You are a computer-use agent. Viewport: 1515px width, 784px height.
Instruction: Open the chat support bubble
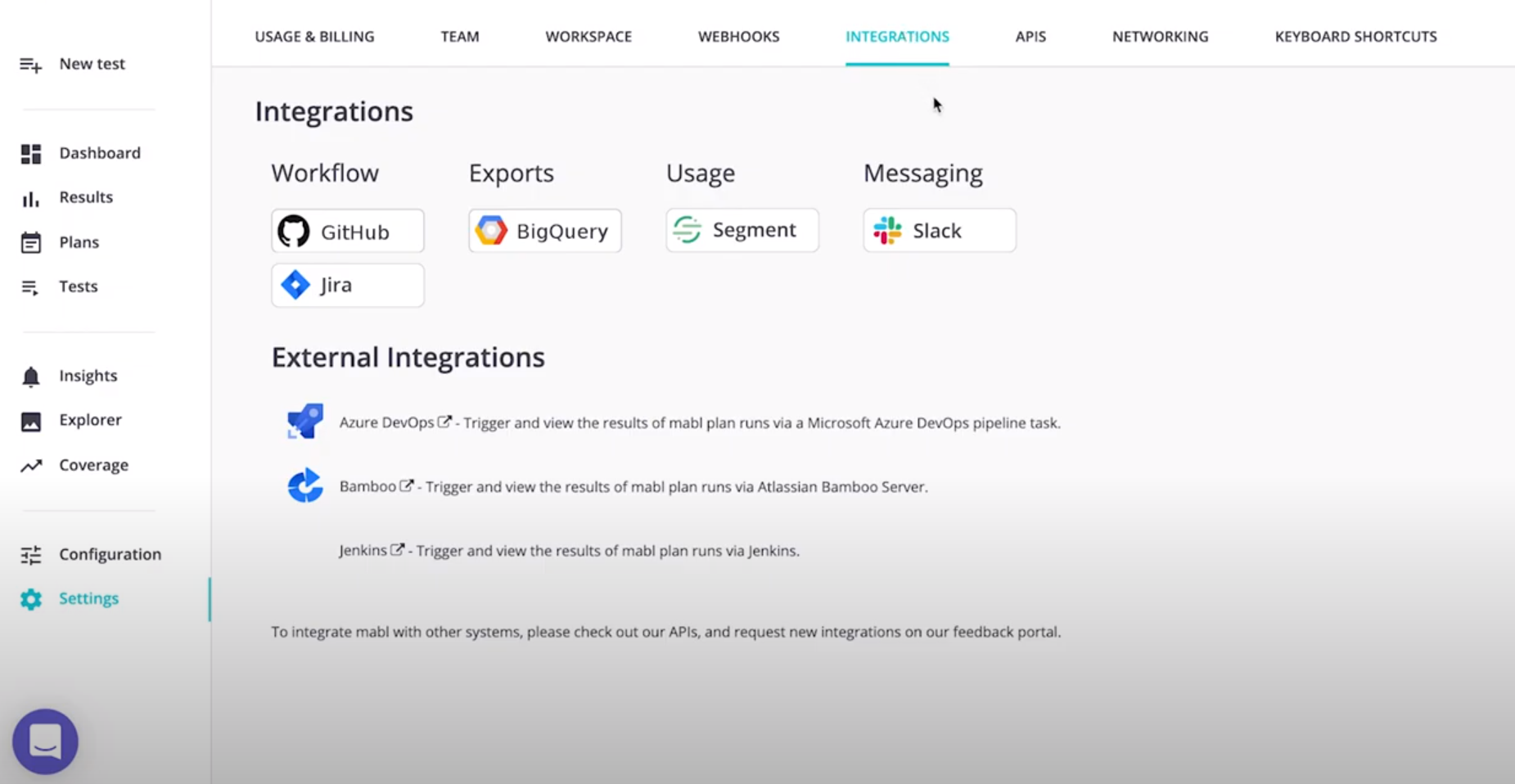pyautogui.click(x=45, y=741)
